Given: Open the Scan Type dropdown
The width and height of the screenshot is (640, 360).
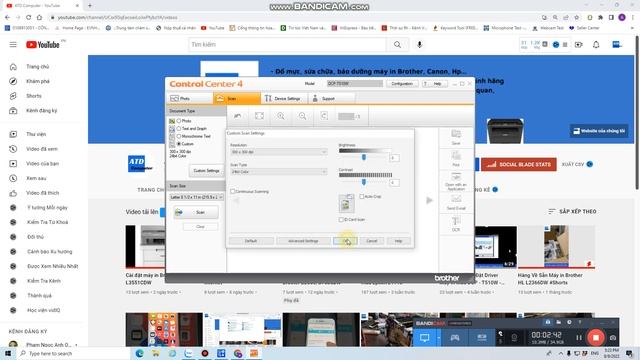Looking at the screenshot, I should click(279, 172).
